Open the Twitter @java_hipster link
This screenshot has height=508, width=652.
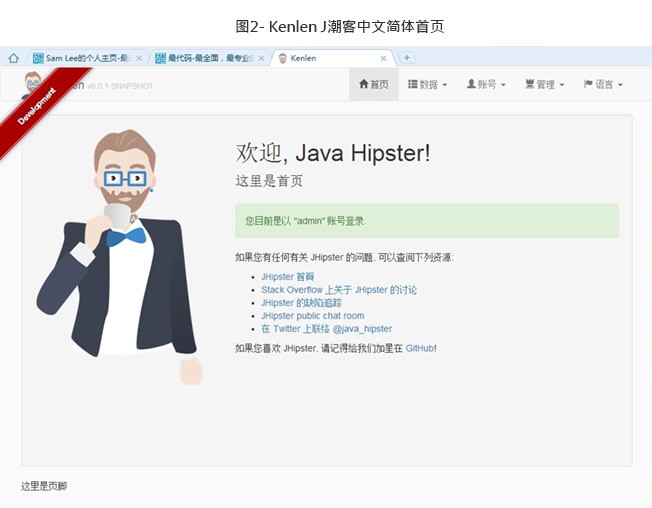click(326, 328)
